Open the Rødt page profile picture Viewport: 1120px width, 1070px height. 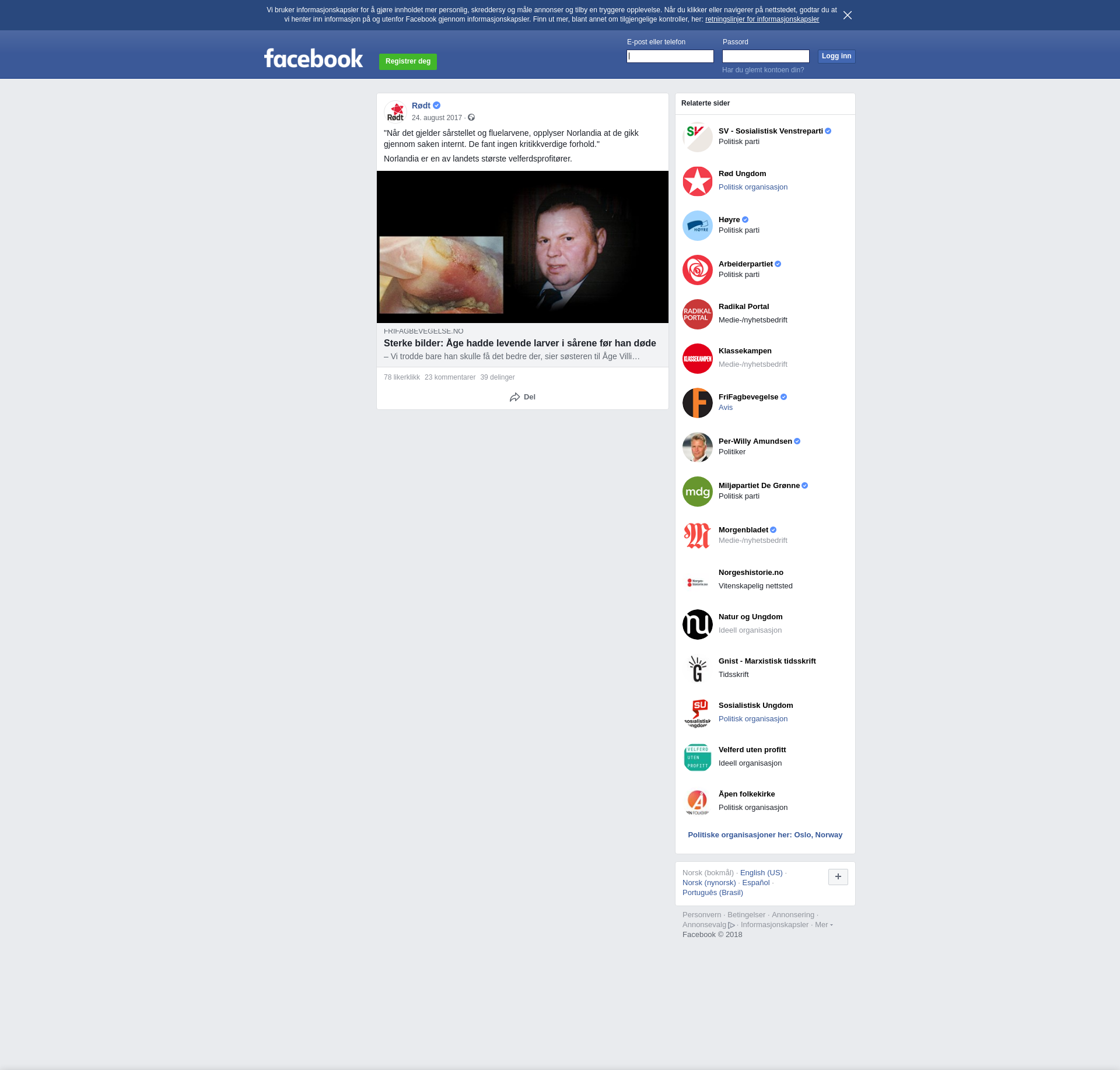pyautogui.click(x=395, y=111)
